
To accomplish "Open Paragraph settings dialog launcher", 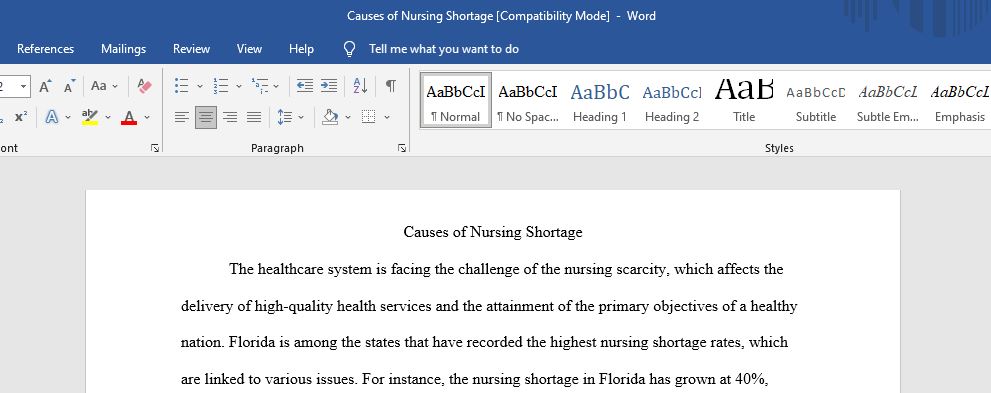I will 402,148.
